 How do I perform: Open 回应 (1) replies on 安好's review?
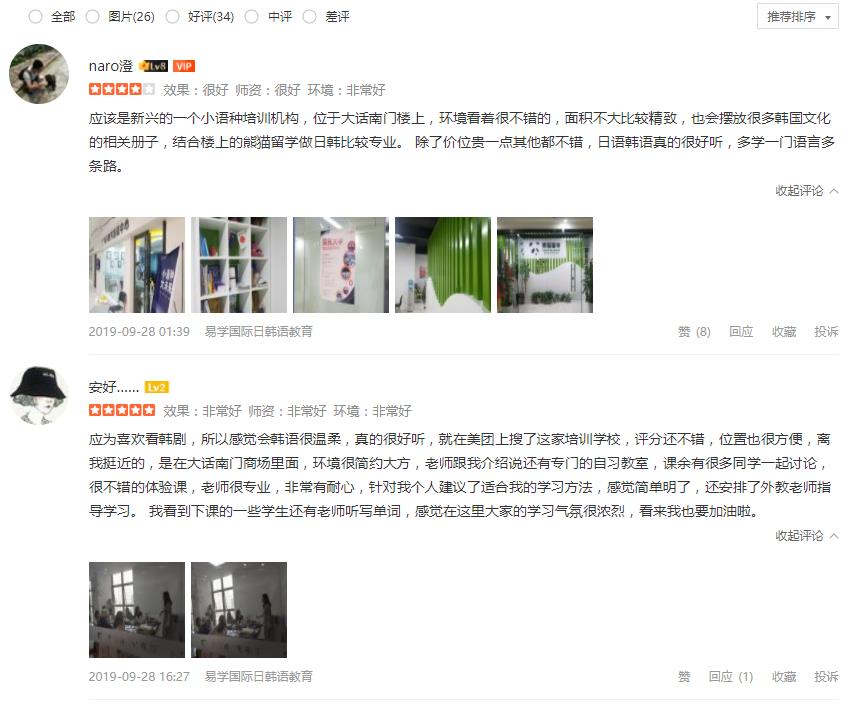pyautogui.click(x=731, y=677)
